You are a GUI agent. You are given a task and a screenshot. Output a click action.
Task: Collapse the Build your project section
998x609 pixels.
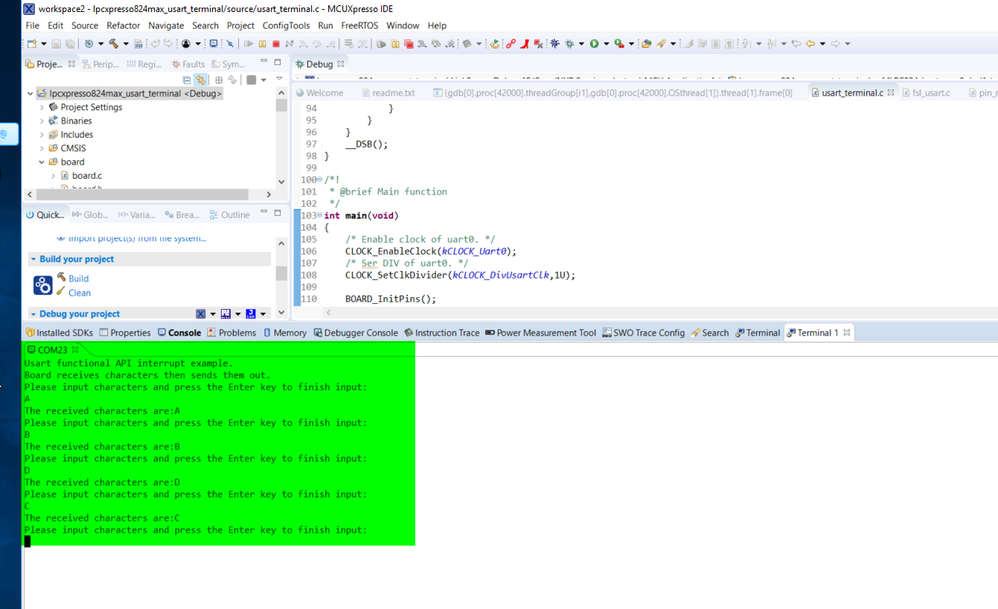coord(33,259)
